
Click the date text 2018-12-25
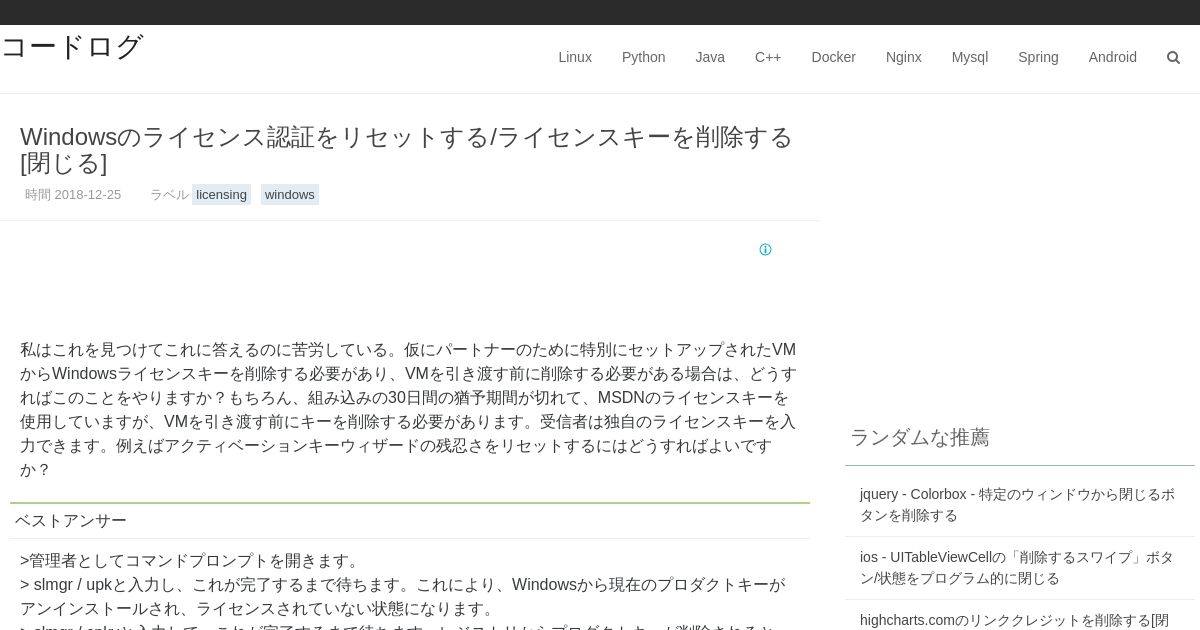pos(88,194)
